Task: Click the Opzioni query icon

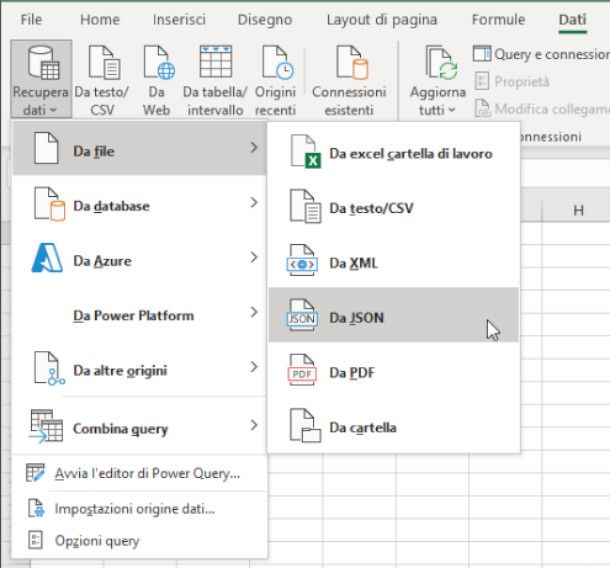Action: pos(35,540)
